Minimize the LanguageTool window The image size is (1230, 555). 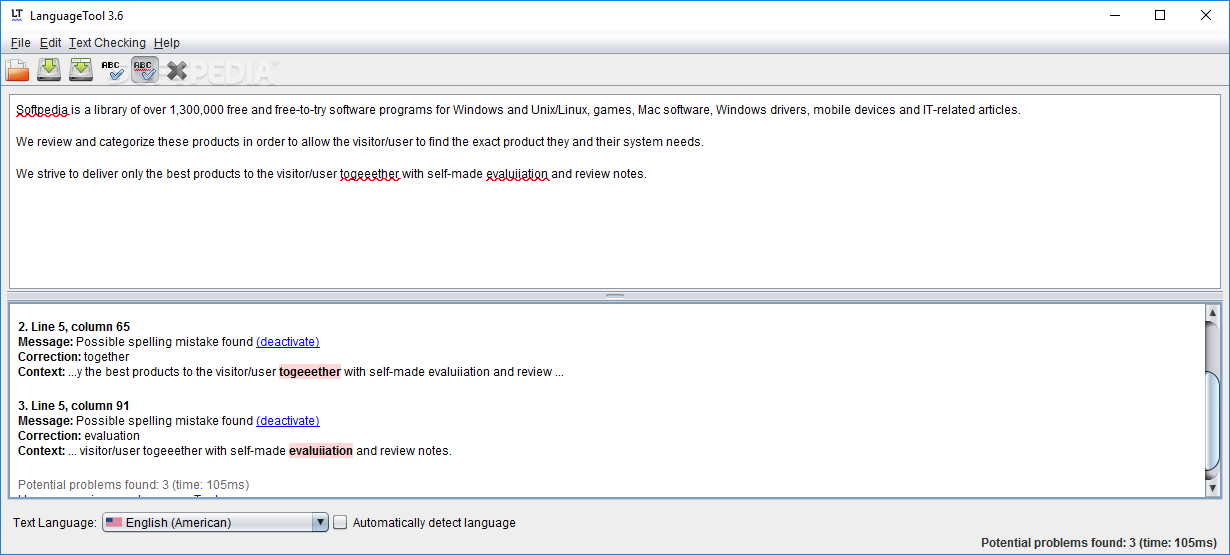[1115, 15]
